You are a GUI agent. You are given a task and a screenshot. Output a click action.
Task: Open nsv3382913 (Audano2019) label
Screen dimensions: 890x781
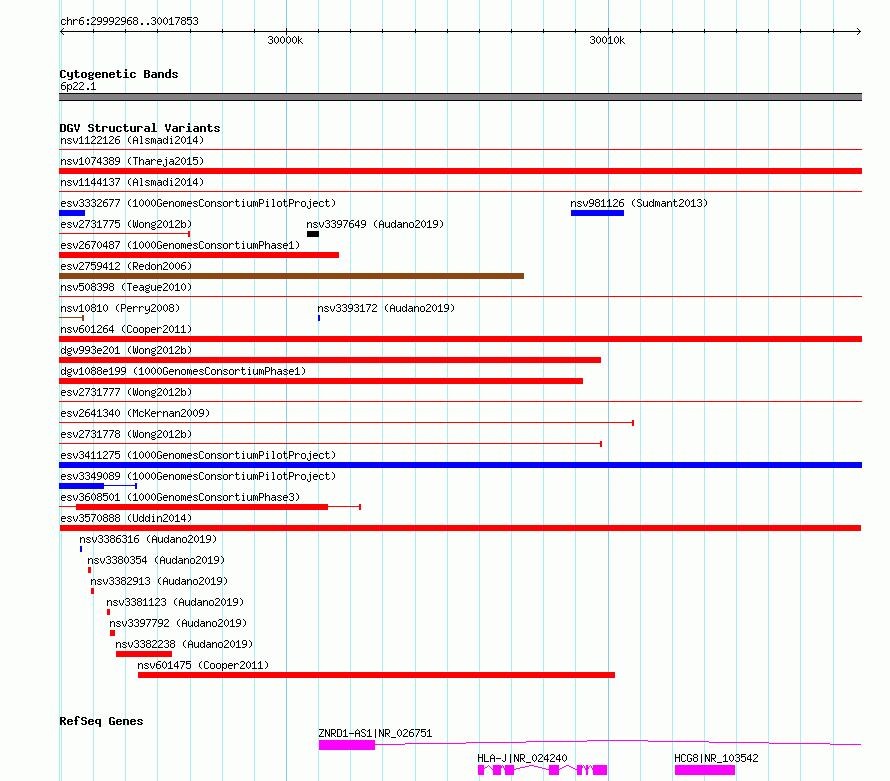[x=159, y=581]
